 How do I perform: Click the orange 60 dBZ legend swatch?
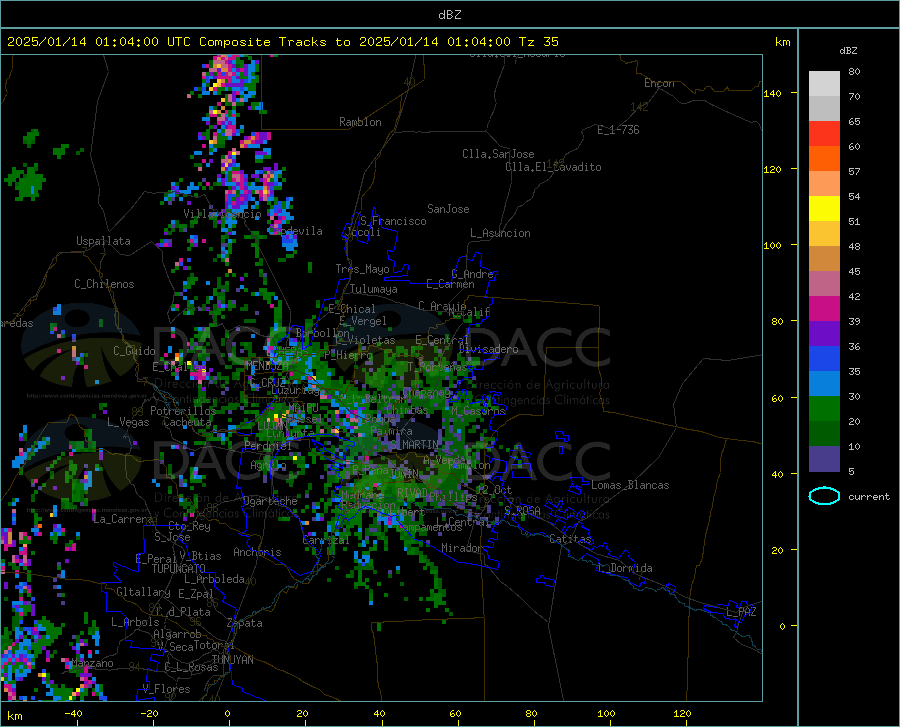point(824,159)
